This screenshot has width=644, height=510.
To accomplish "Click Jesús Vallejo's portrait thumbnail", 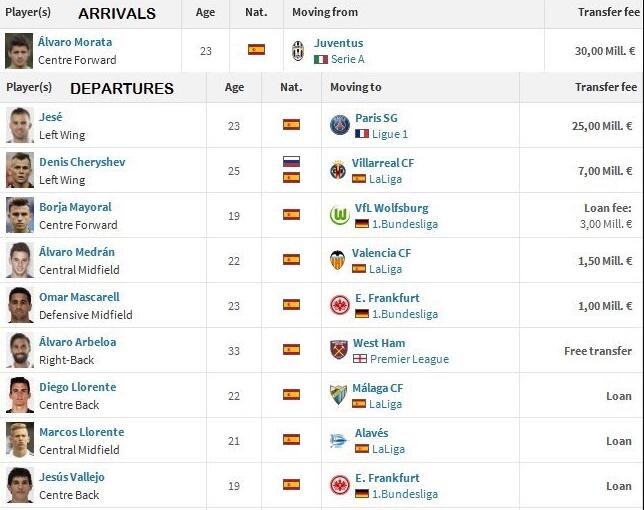I will tap(20, 485).
